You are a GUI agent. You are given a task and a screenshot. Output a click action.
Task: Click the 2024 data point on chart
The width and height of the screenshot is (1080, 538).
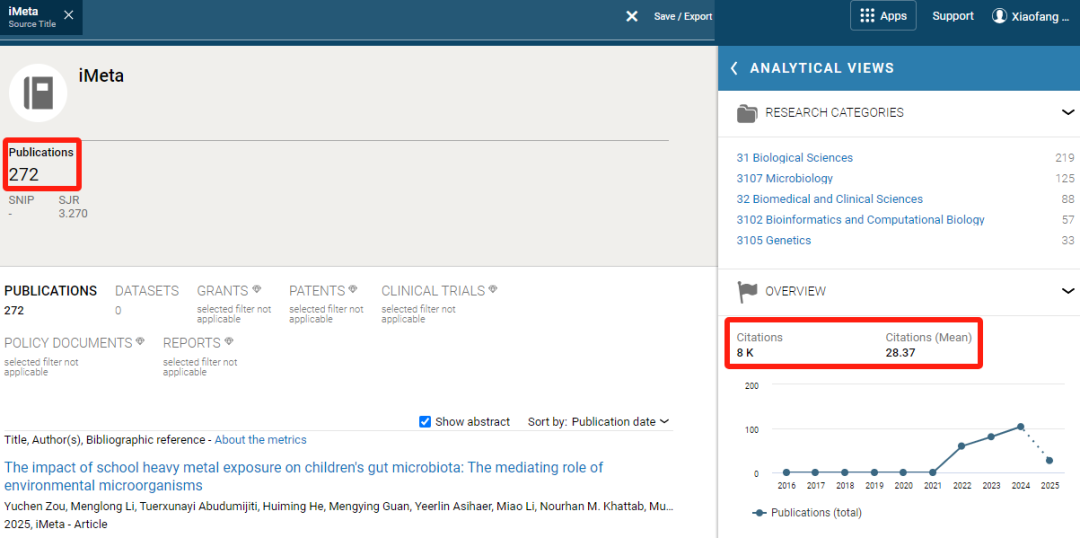point(1020,426)
